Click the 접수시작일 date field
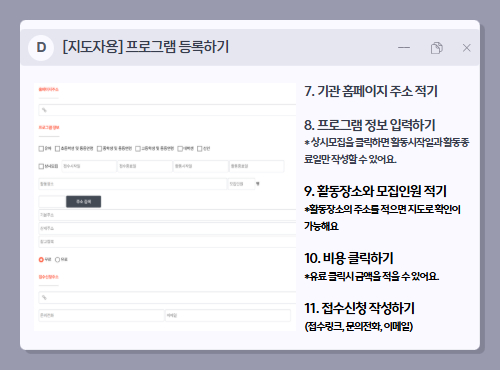Viewport: 500px width, 370px height. [89, 166]
